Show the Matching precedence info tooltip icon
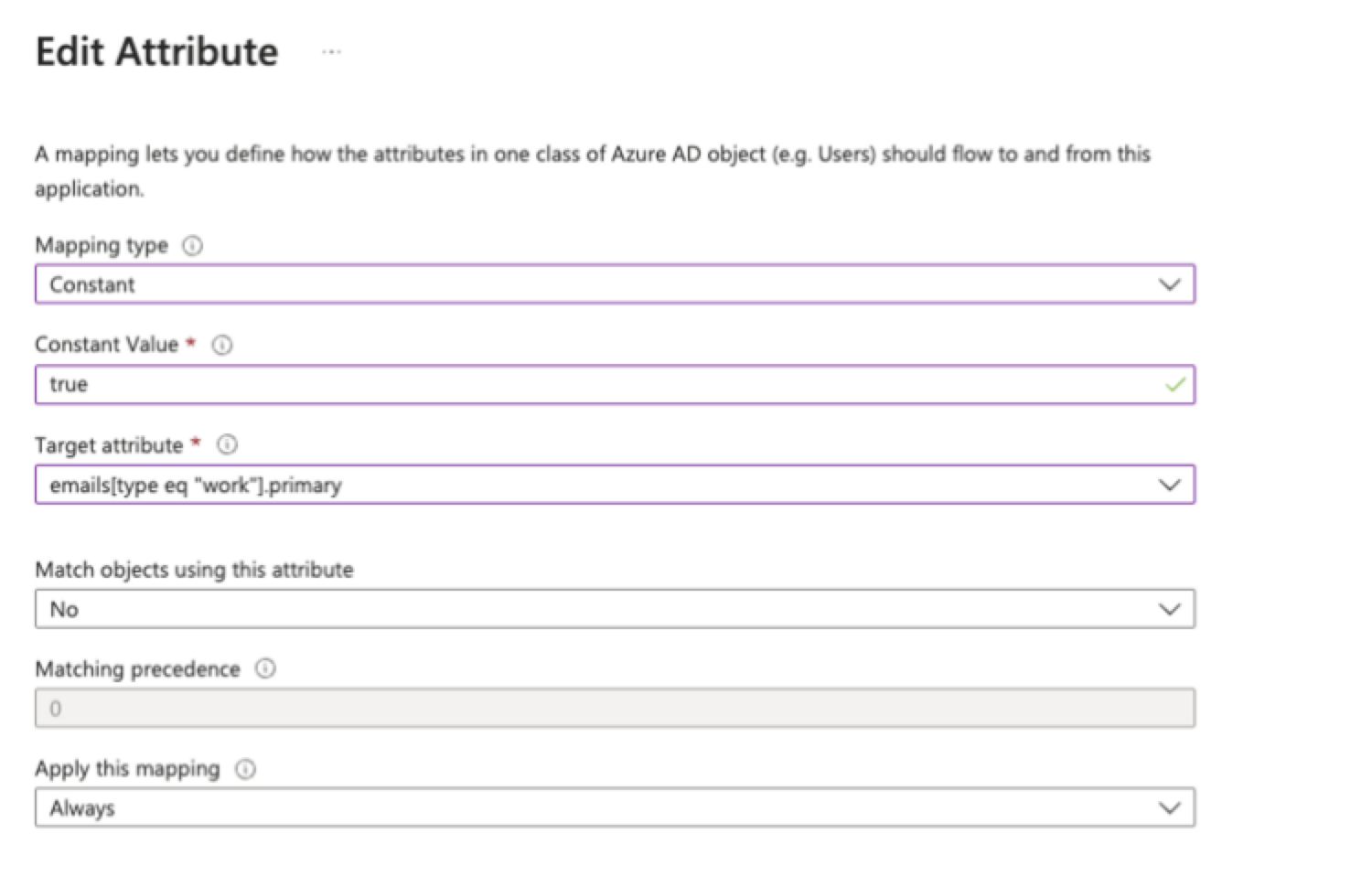 click(265, 668)
